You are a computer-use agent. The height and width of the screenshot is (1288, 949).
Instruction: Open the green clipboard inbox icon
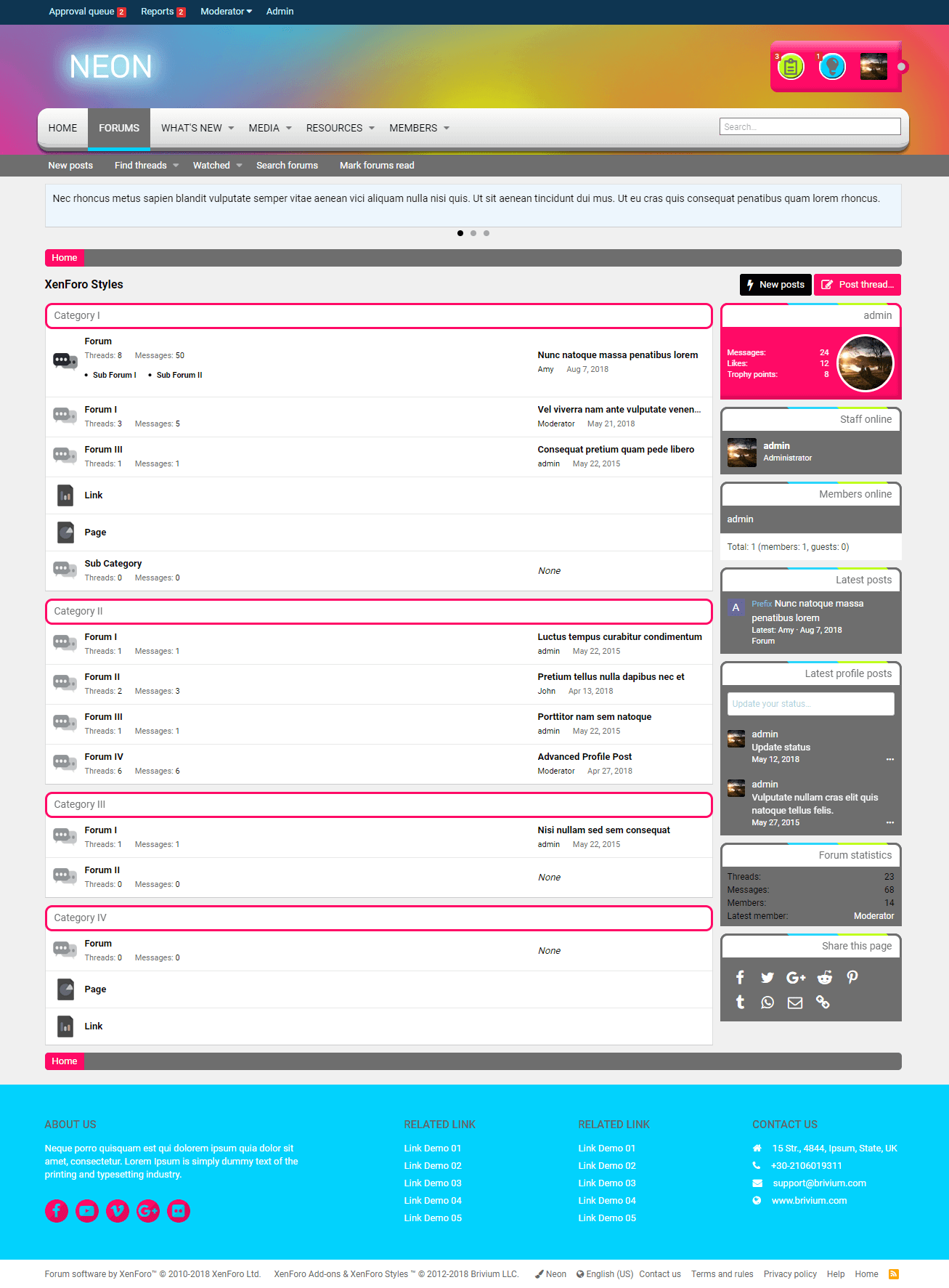point(791,67)
